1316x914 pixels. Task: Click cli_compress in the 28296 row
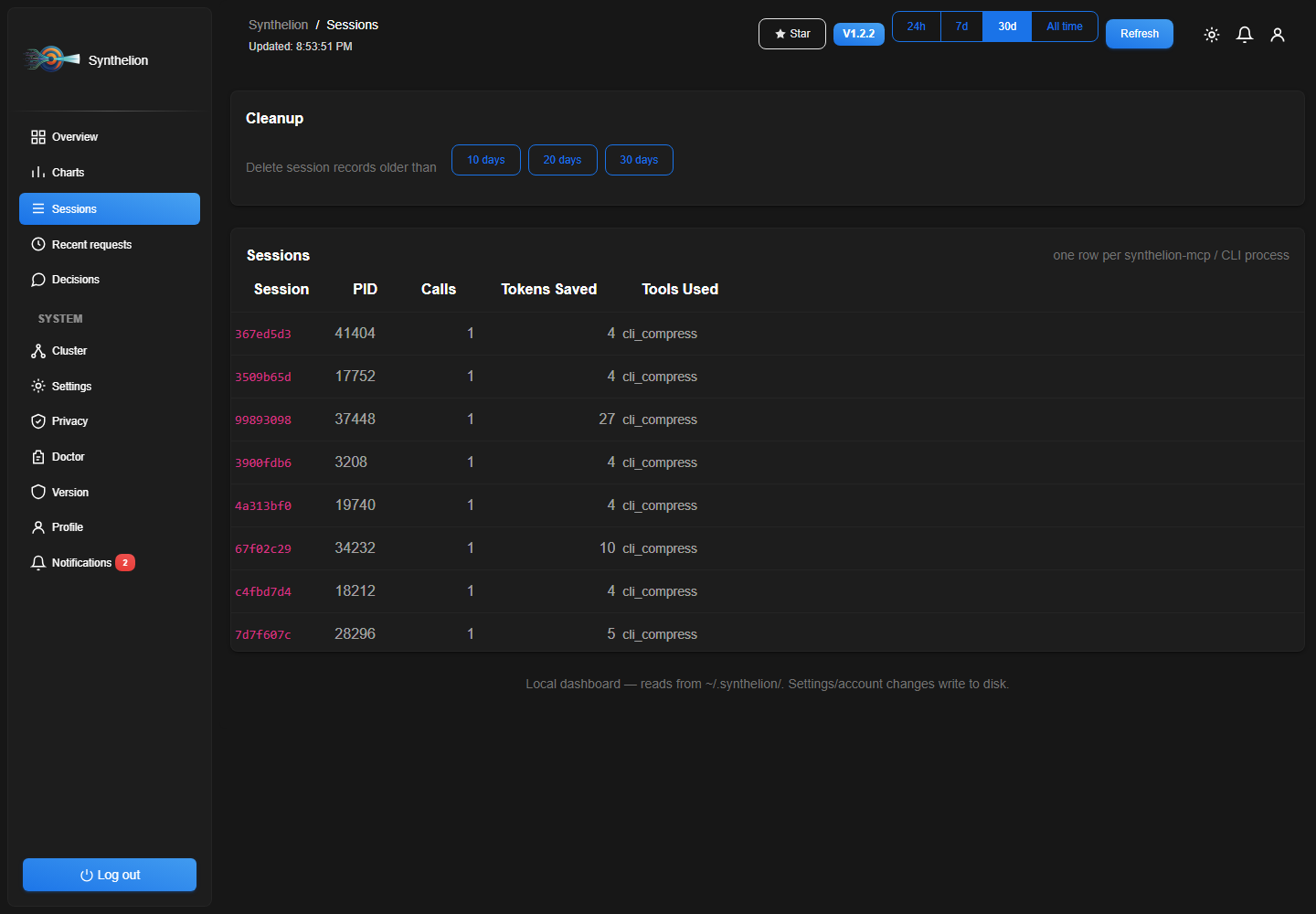[660, 634]
